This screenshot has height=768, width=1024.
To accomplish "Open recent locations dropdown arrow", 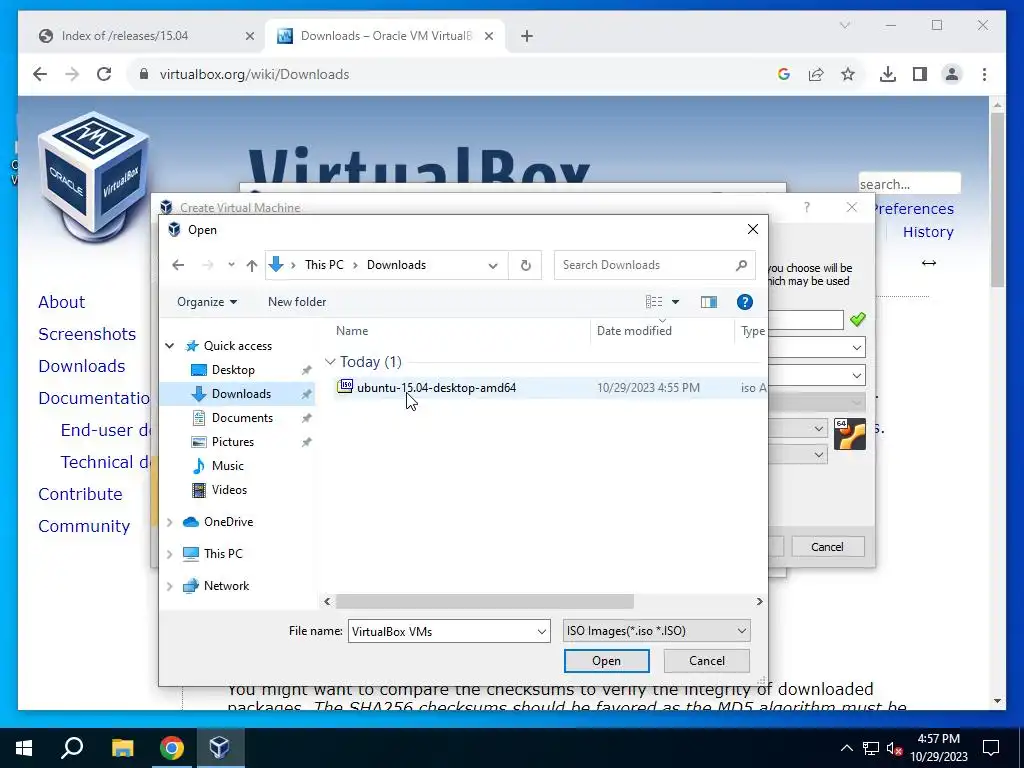I will [231, 265].
